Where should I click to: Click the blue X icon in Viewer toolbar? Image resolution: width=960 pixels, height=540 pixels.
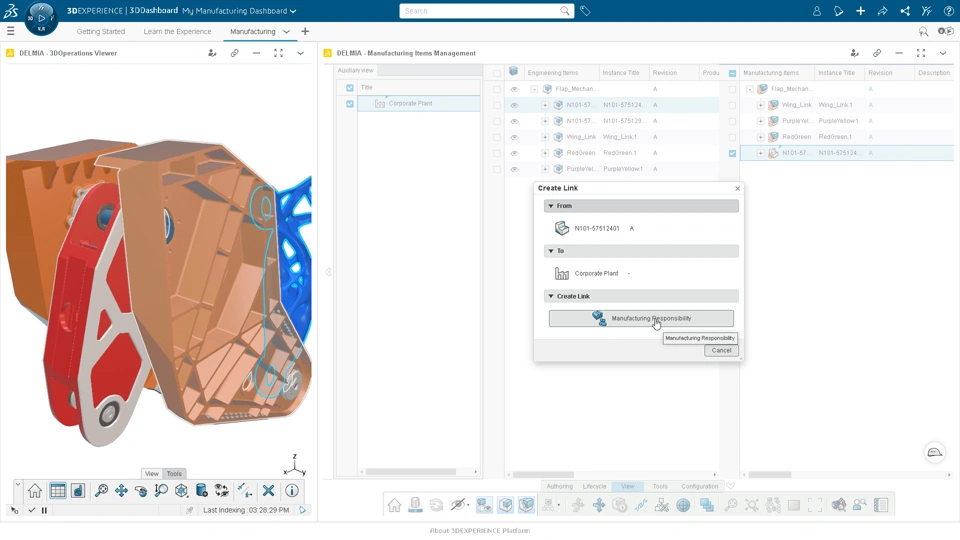coord(268,490)
